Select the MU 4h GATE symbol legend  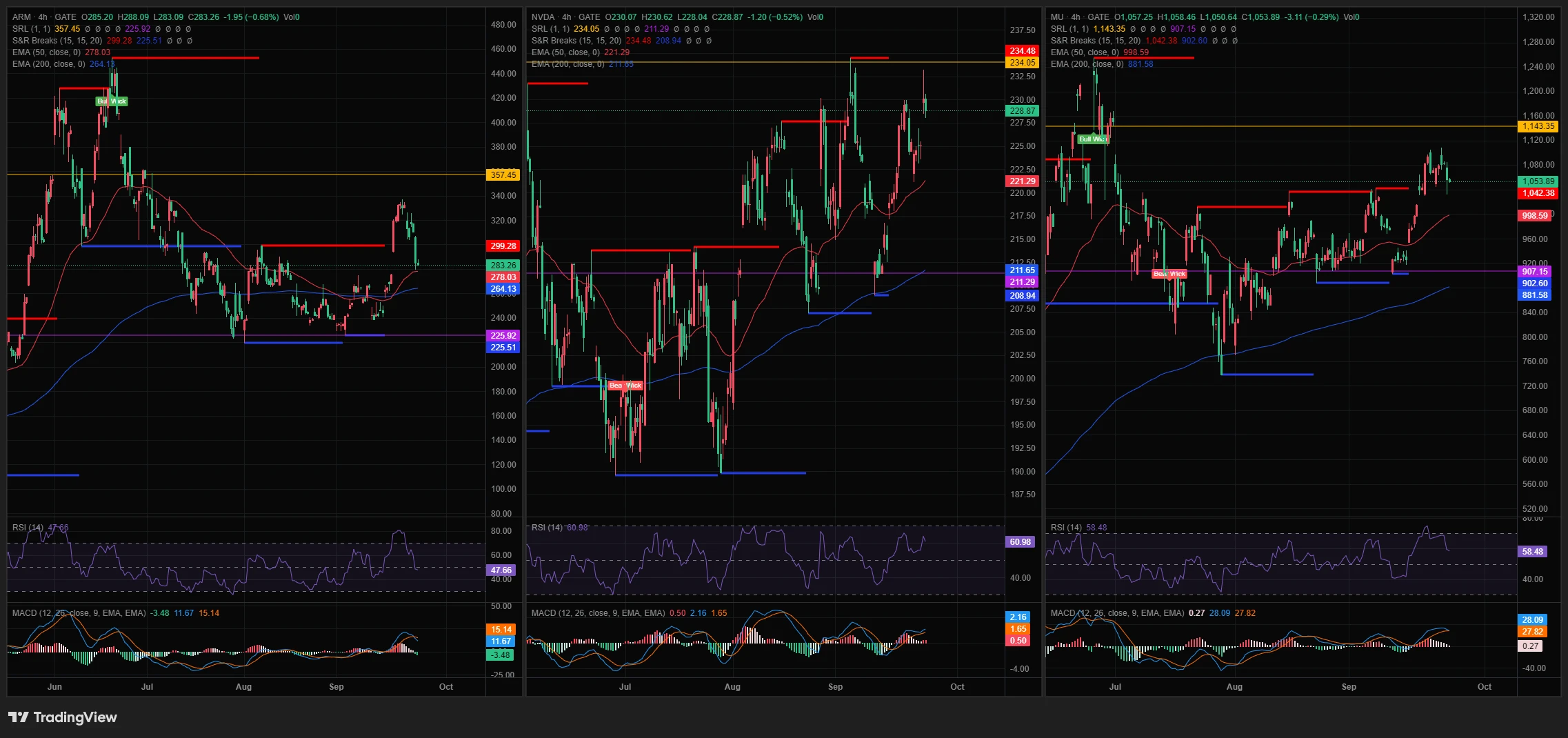1080,17
